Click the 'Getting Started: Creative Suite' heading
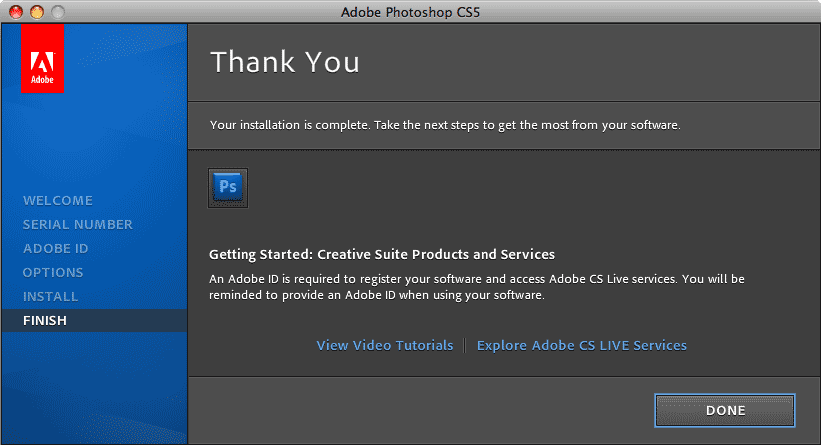Screen dimensions: 821x445 tap(382, 254)
